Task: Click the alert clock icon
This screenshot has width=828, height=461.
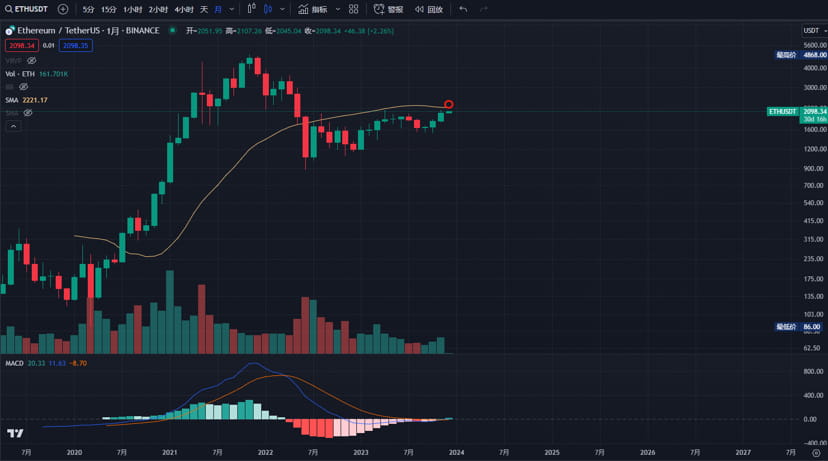Action: [379, 9]
